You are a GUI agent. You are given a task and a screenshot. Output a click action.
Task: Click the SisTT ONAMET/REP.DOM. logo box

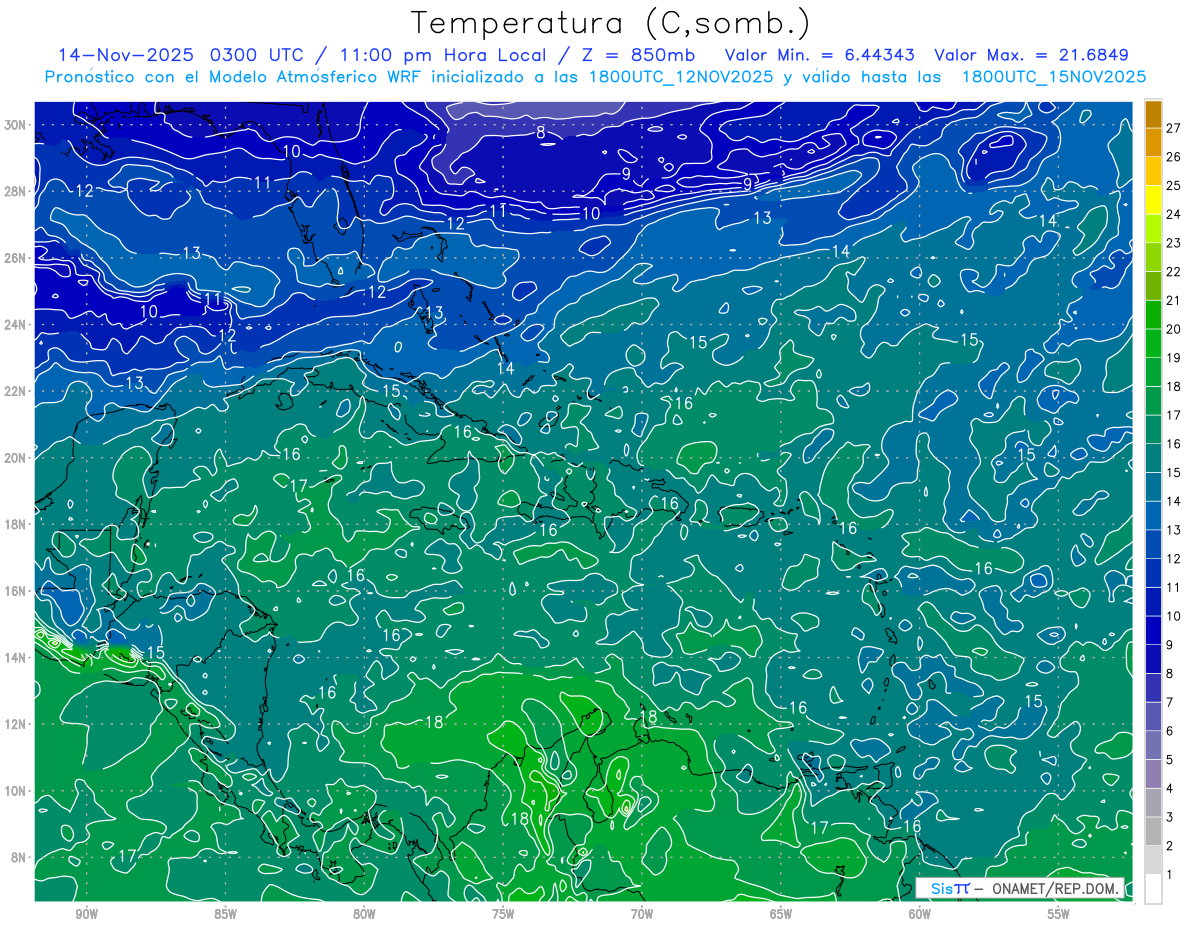[x=1019, y=888]
